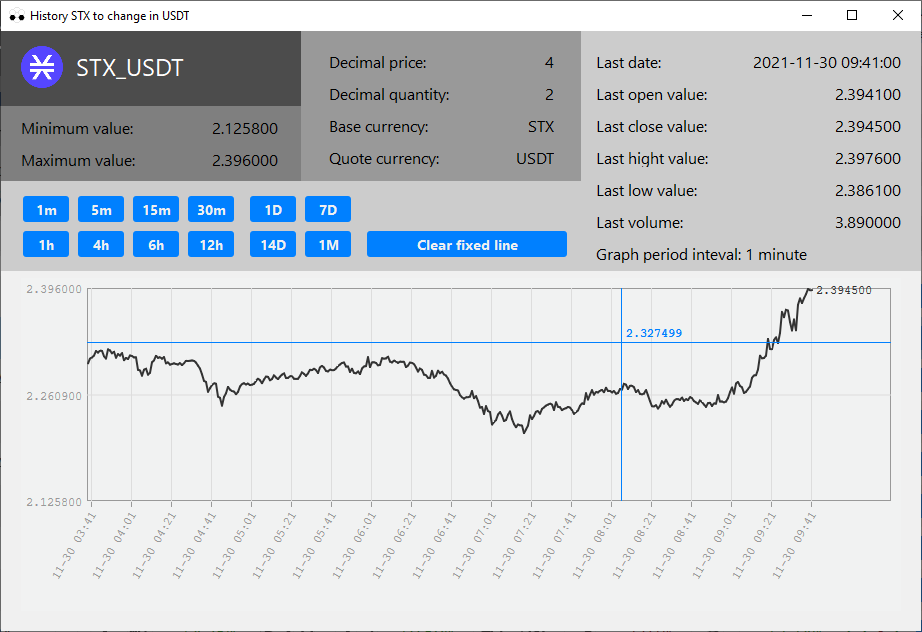The width and height of the screenshot is (922, 632).
Task: Click x-axis label 11-30 07:21
Action: coord(514,545)
